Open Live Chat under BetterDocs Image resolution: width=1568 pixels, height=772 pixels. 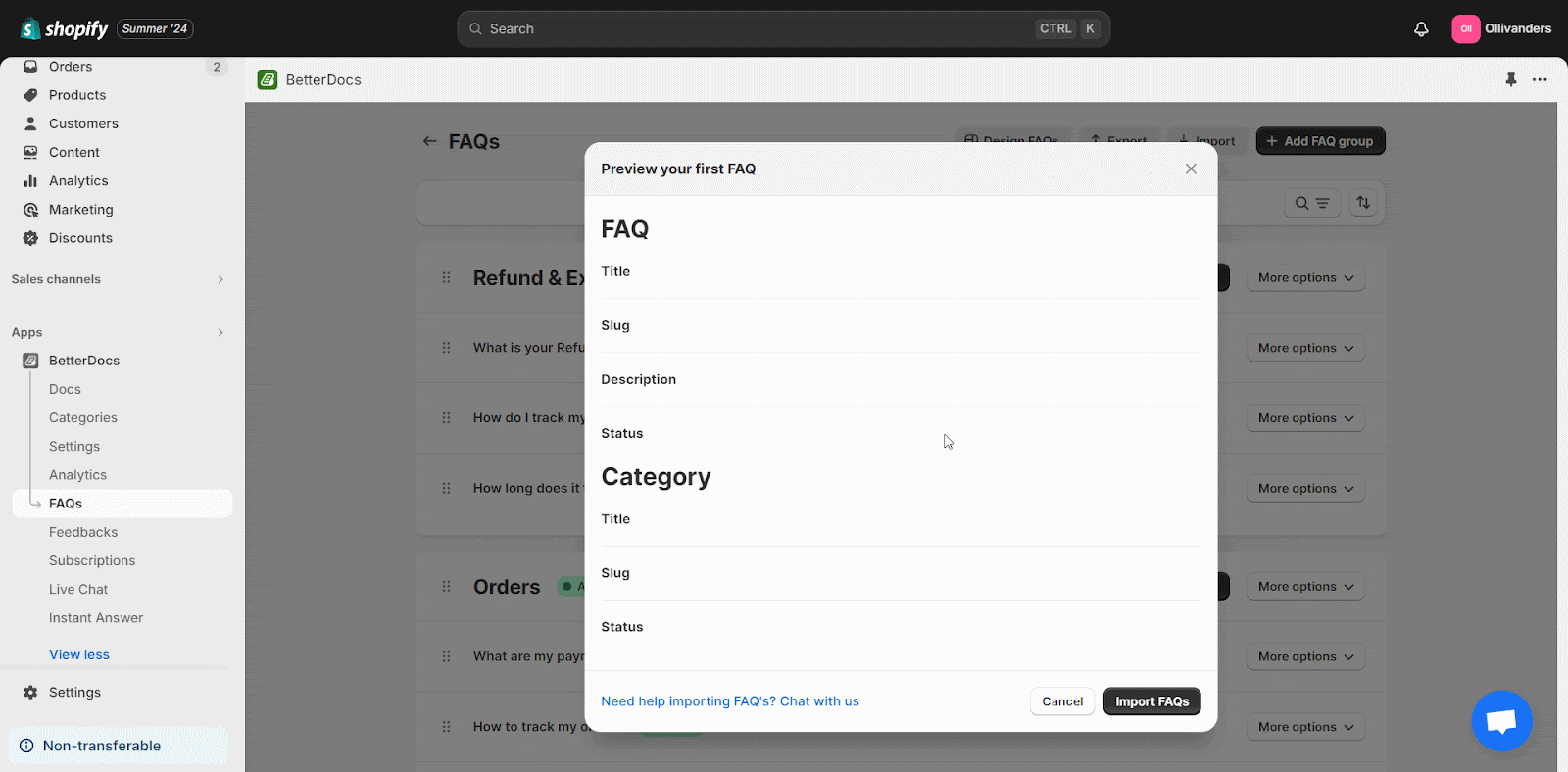click(78, 589)
